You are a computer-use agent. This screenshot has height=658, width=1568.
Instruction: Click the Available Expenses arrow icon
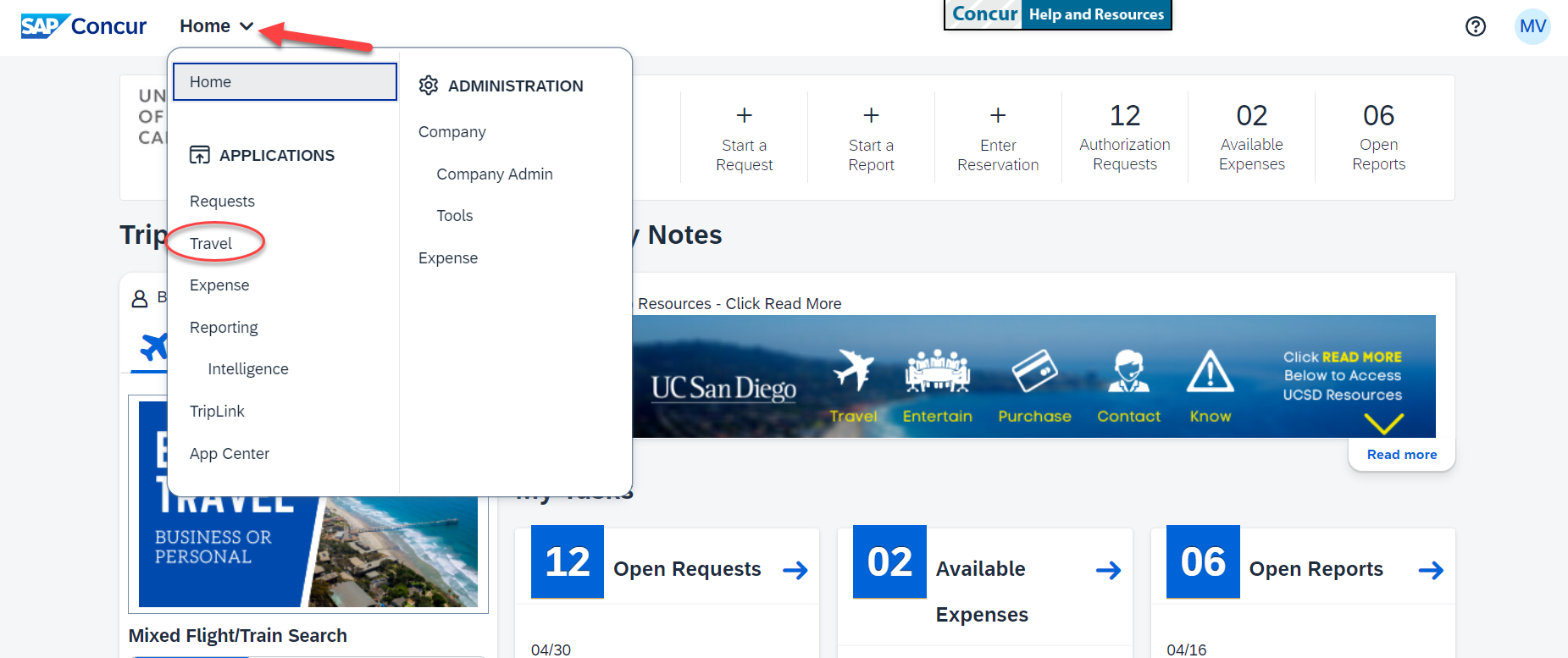pyautogui.click(x=1108, y=570)
